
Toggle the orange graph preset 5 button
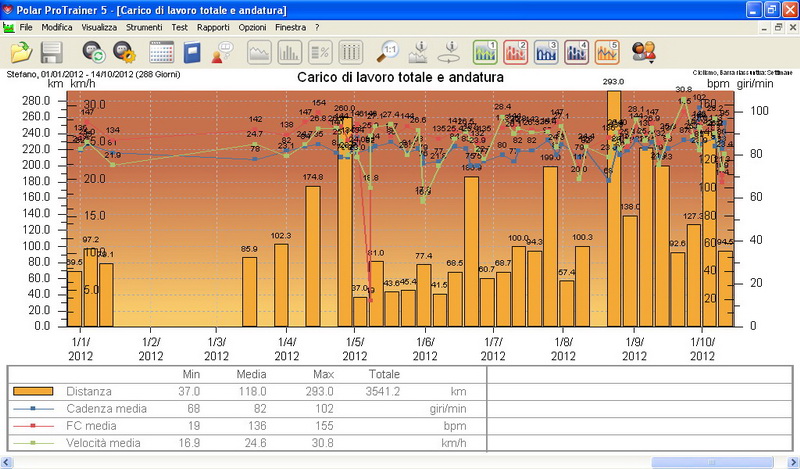point(607,52)
